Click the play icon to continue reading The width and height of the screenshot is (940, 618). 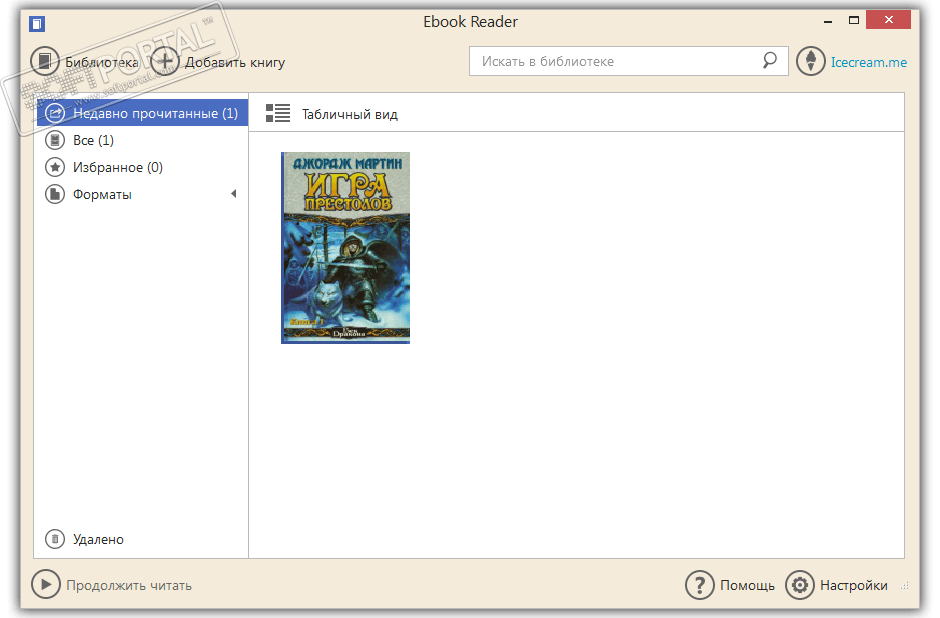tap(46, 584)
